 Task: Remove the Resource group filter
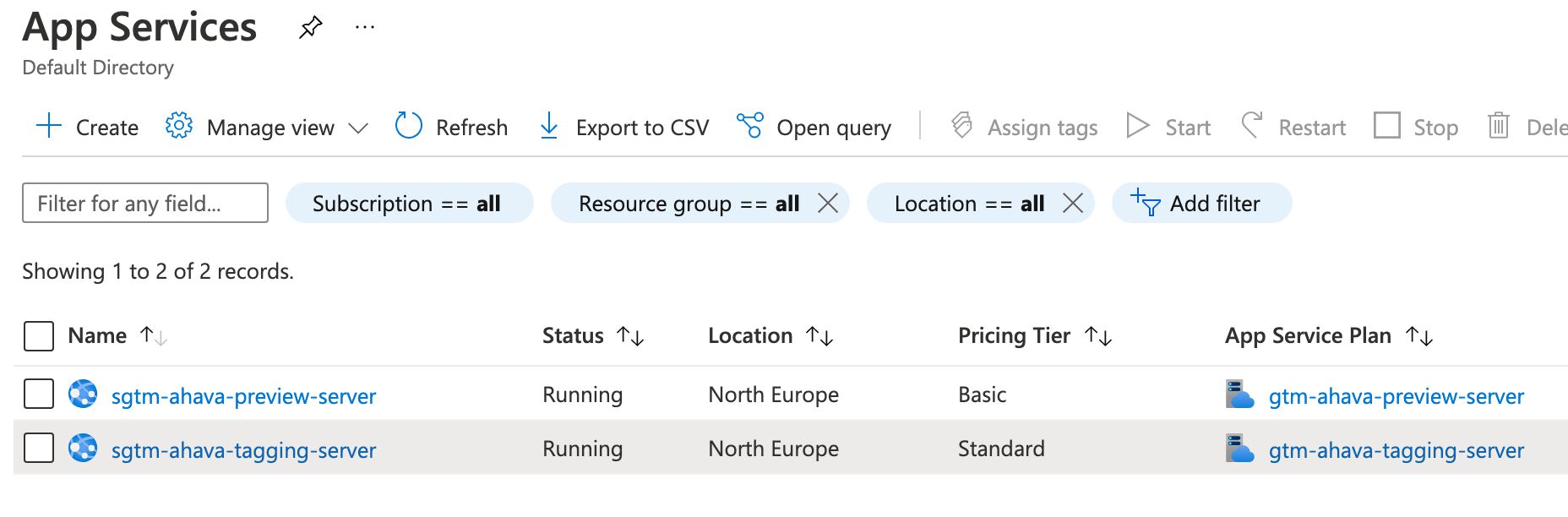pyautogui.click(x=828, y=204)
